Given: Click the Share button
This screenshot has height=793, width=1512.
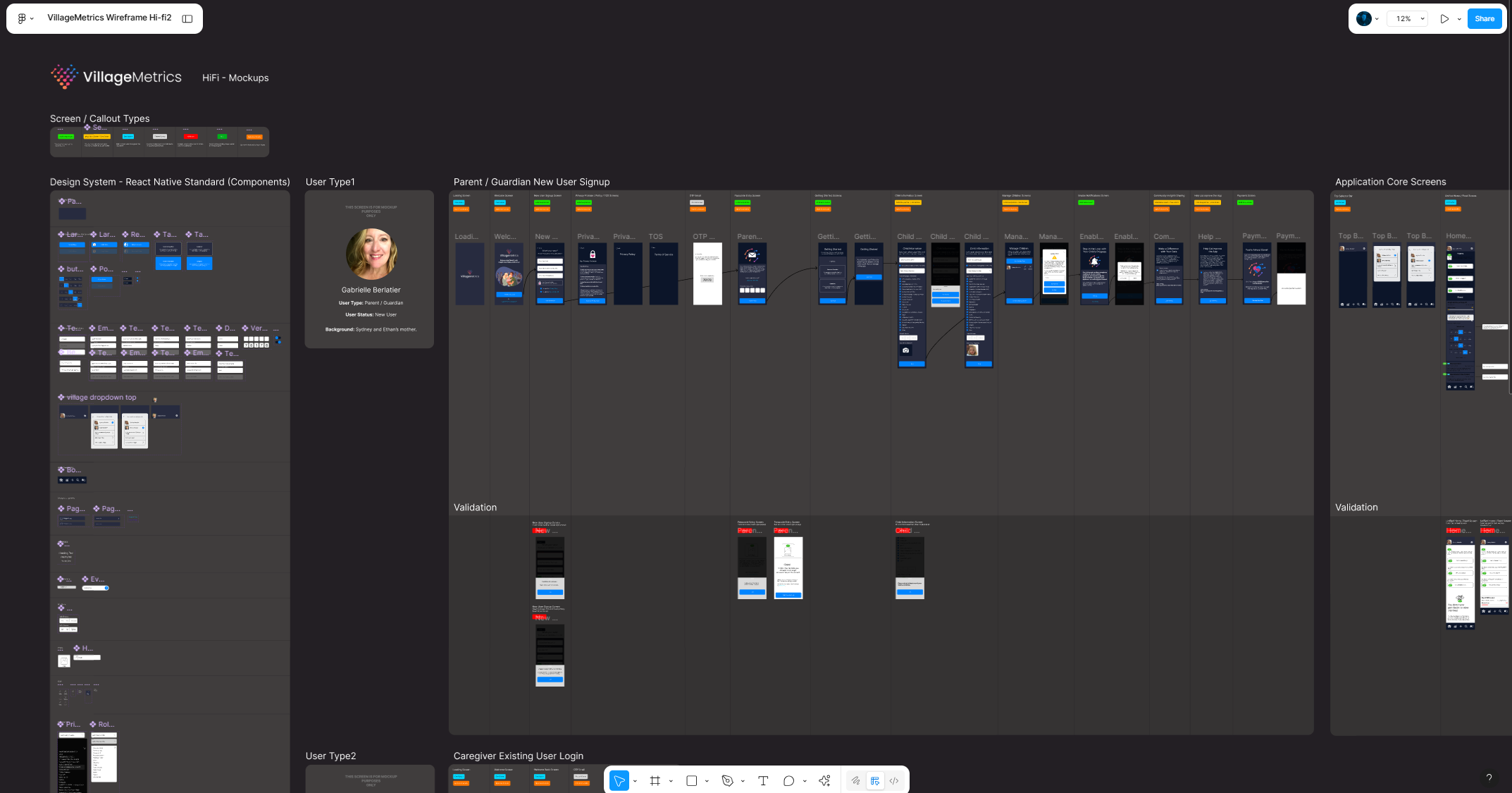Looking at the screenshot, I should click(x=1484, y=18).
